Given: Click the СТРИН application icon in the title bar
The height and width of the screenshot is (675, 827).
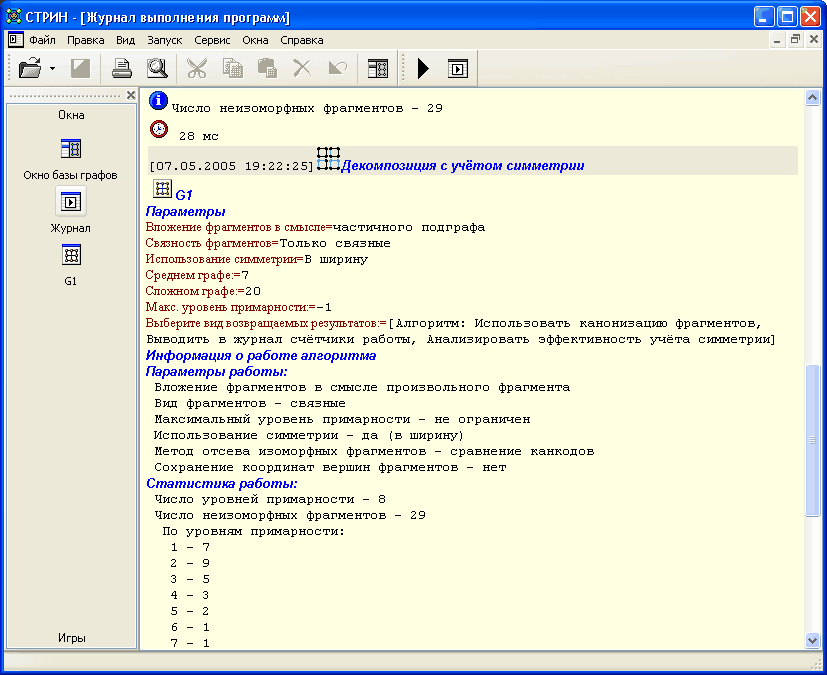Looking at the screenshot, I should click(x=14, y=17).
